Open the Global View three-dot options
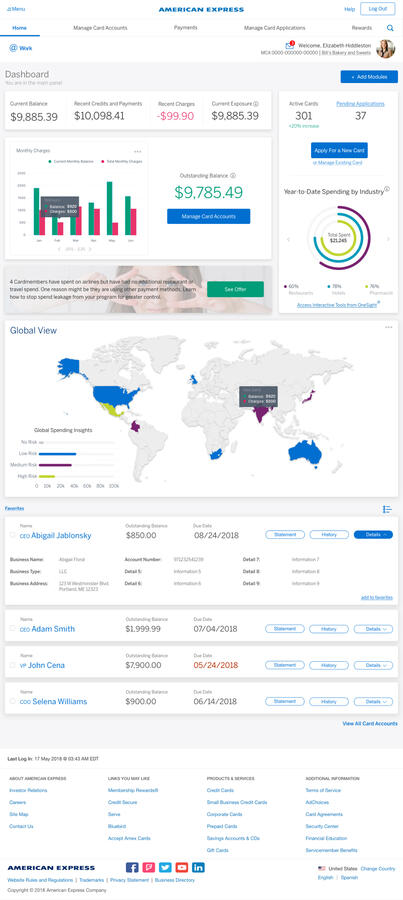 [x=389, y=327]
